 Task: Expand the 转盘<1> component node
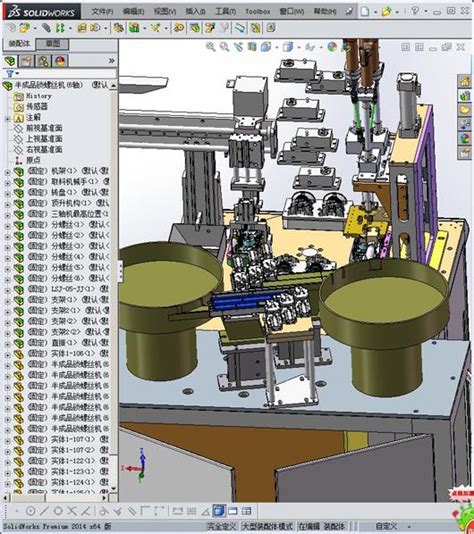pyautogui.click(x=7, y=194)
